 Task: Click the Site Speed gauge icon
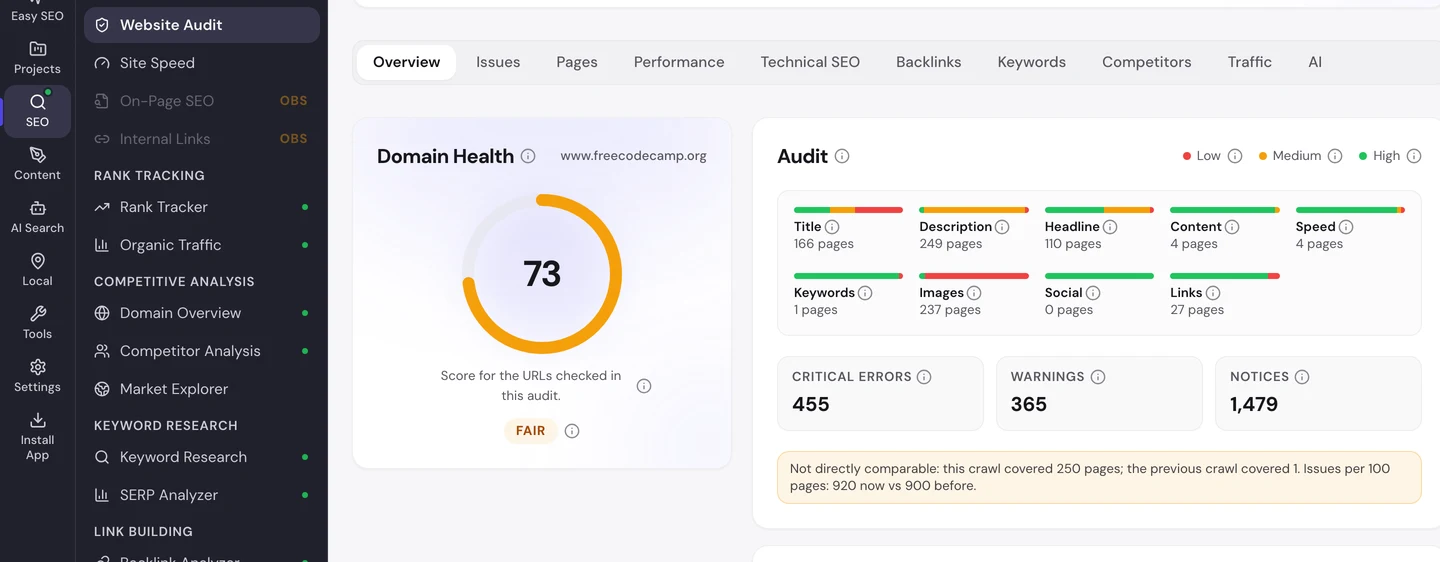pos(102,63)
